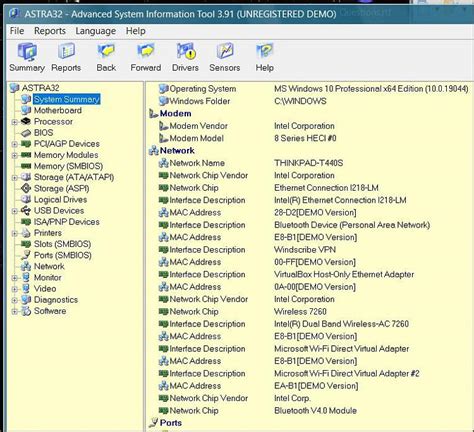
Task: Click the Bluetooth V4.0 Module value
Action: [x=315, y=411]
